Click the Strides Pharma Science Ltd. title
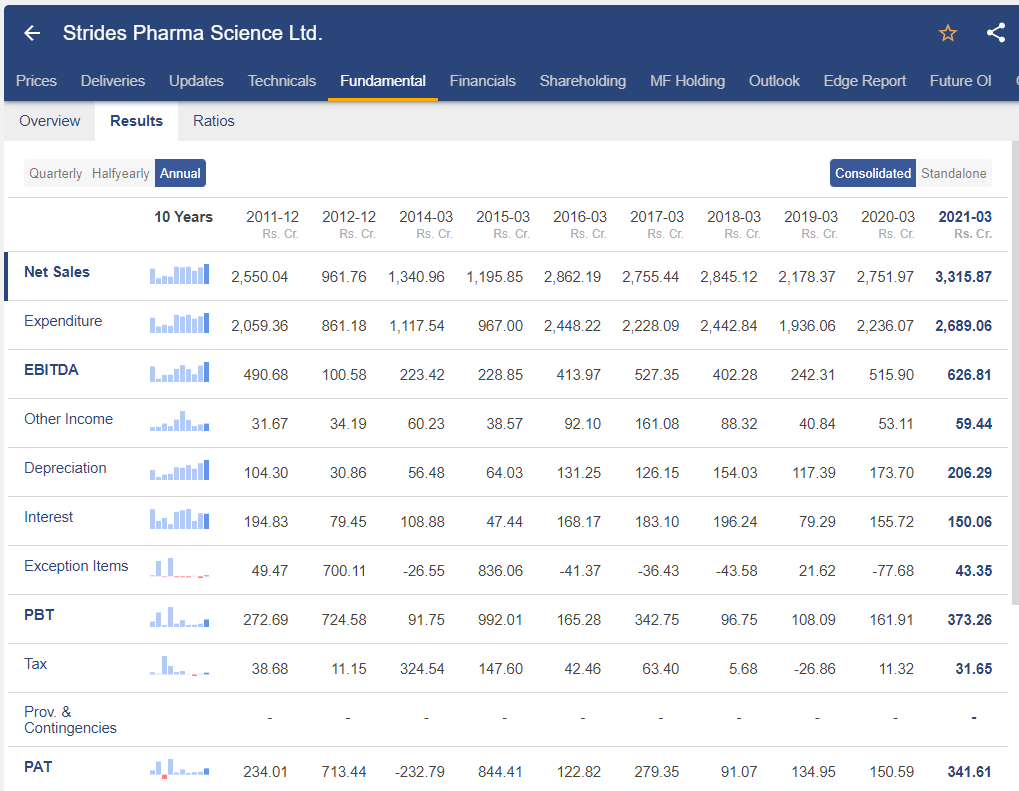Screen dimensions: 1019x791 192,33
